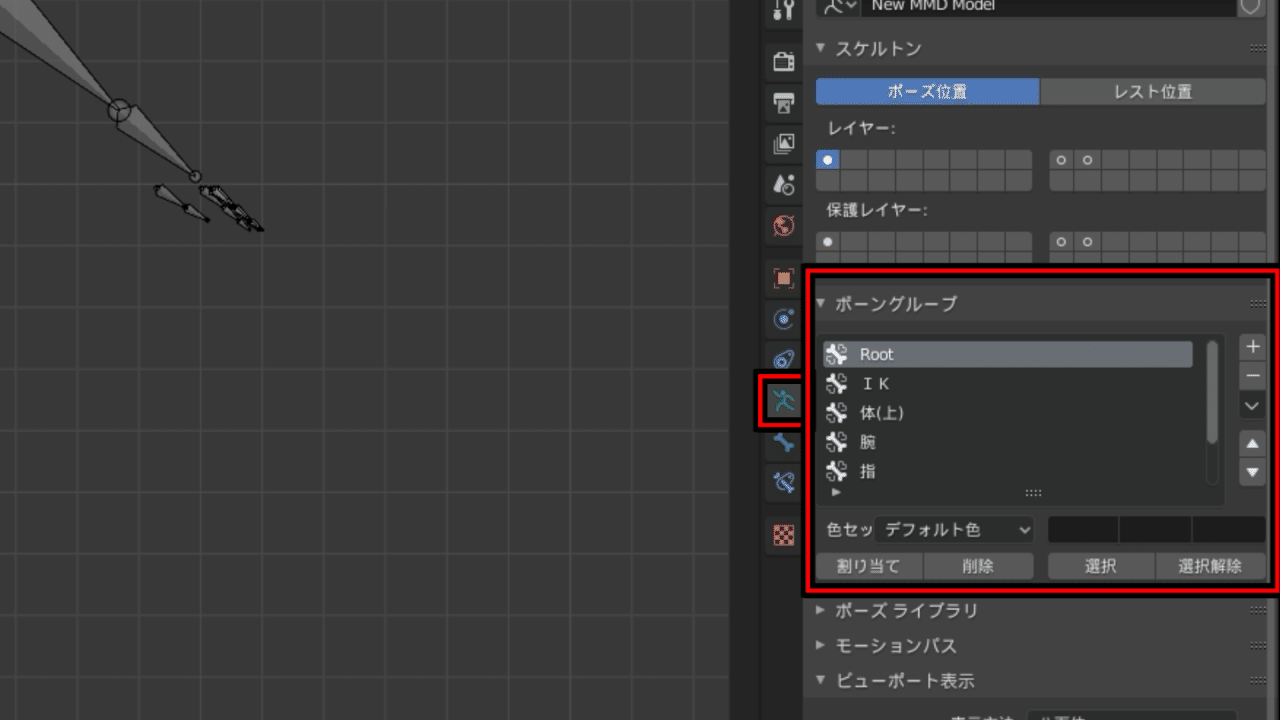Click the fake user shield icon

[1250, 6]
